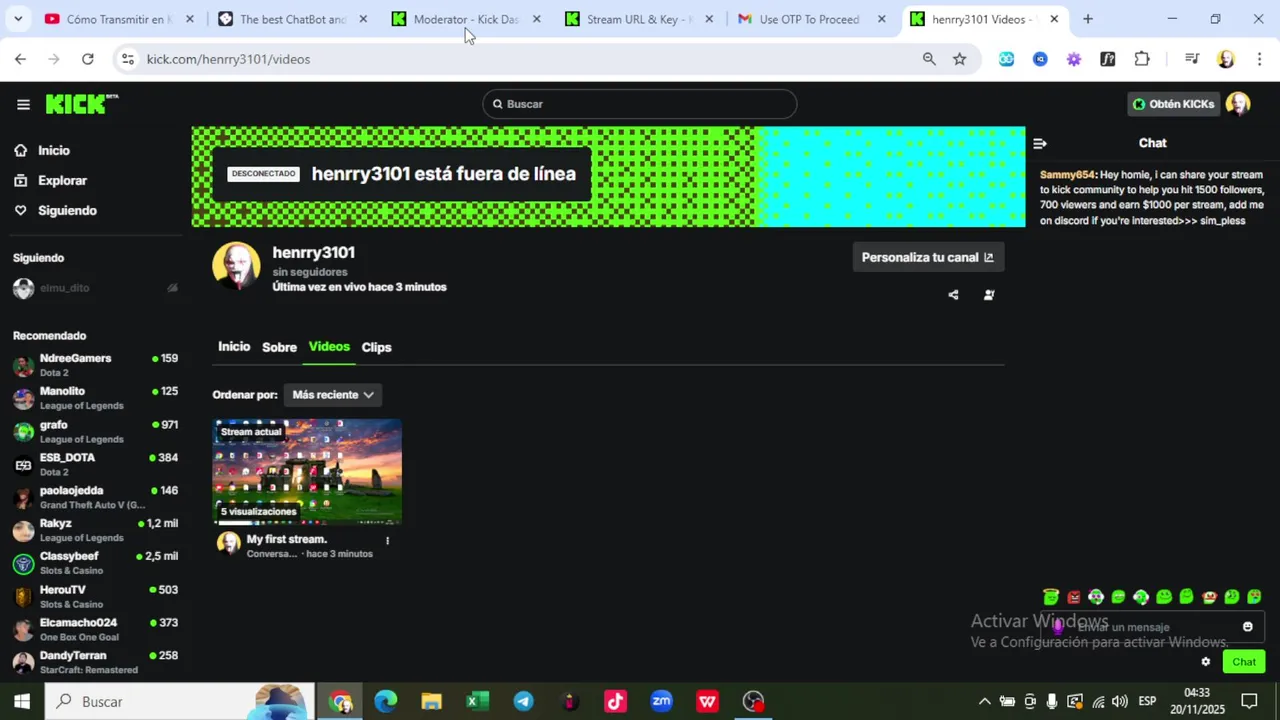Open the Extensions puzzle icon
Viewport: 1280px width, 720px height.
point(1142,59)
